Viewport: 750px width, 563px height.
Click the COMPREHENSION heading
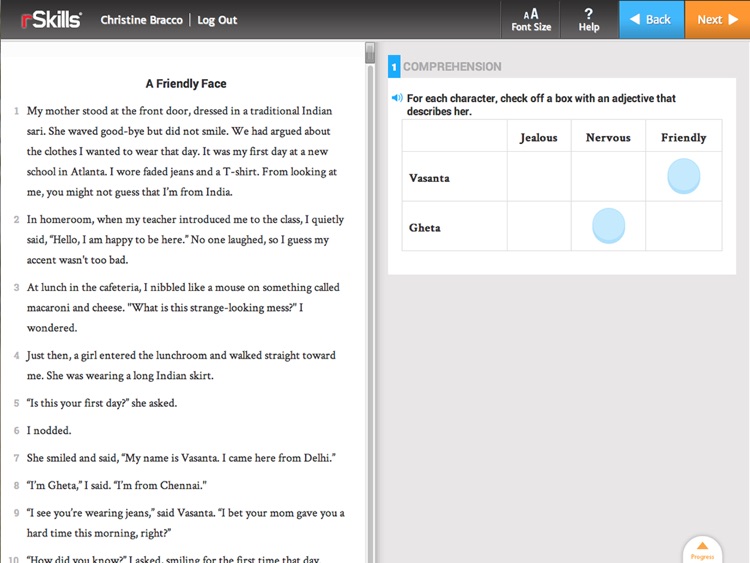452,66
